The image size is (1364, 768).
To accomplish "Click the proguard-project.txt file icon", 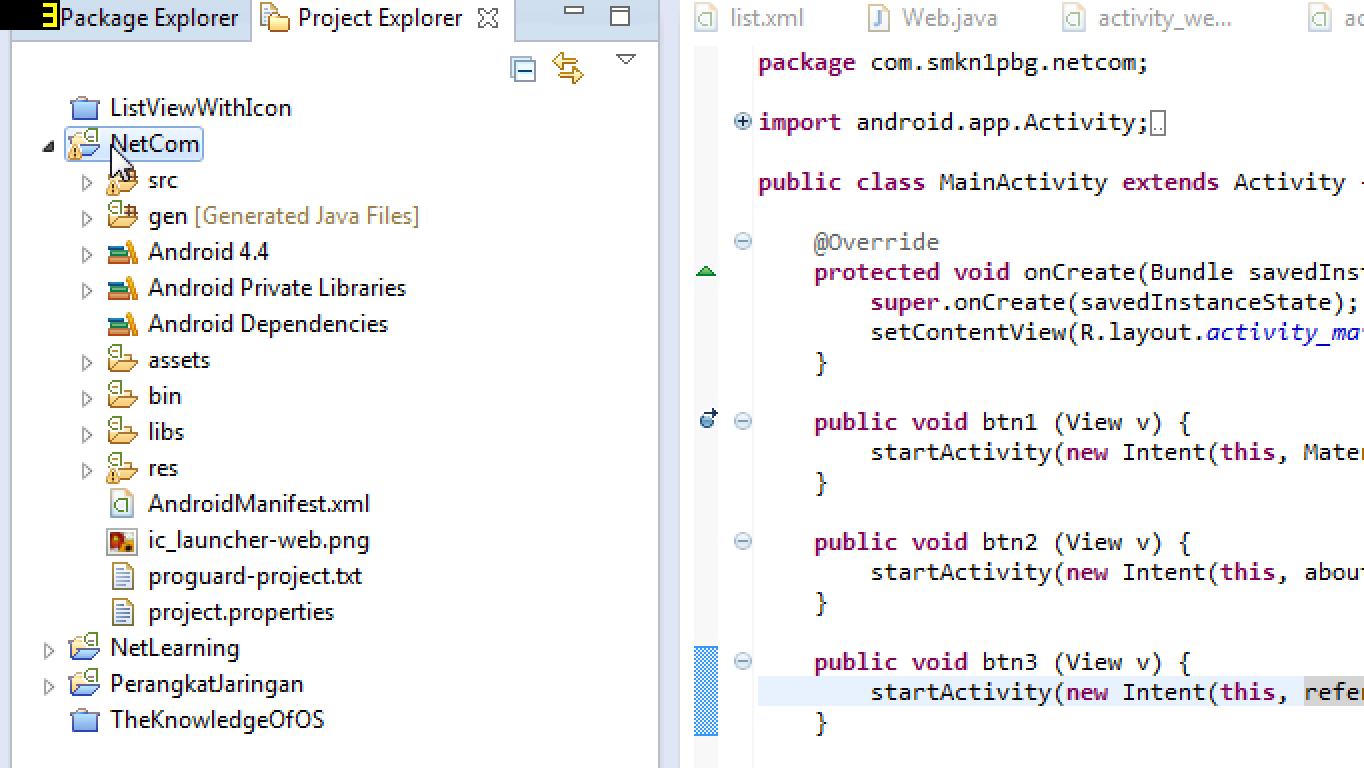I will pos(122,576).
